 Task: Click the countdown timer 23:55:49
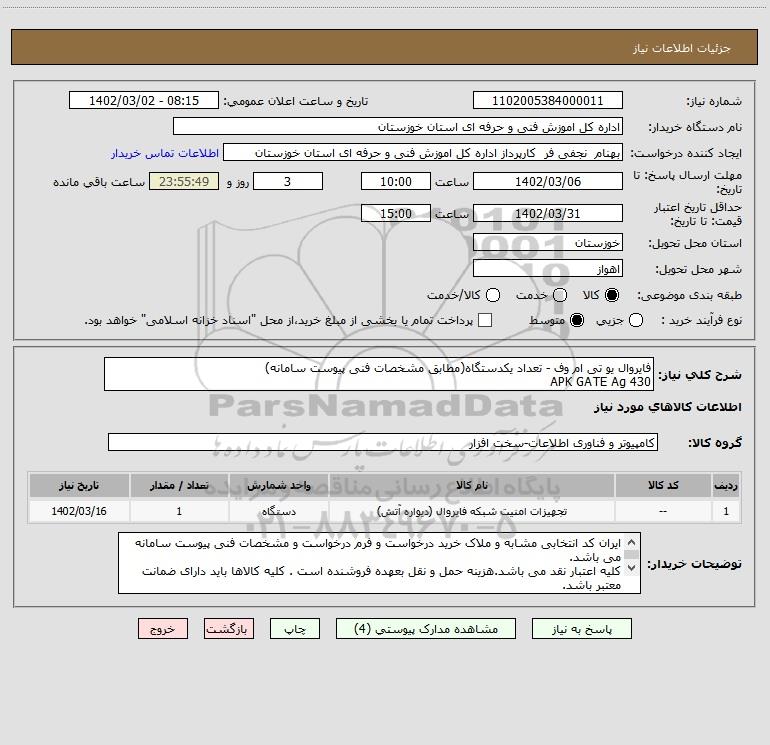(x=184, y=181)
